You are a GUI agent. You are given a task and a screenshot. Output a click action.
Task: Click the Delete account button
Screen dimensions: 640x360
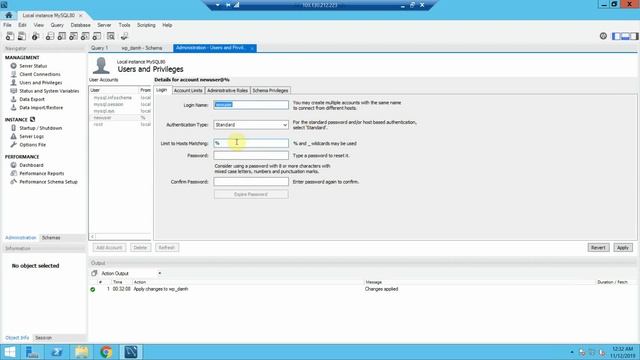click(140, 247)
